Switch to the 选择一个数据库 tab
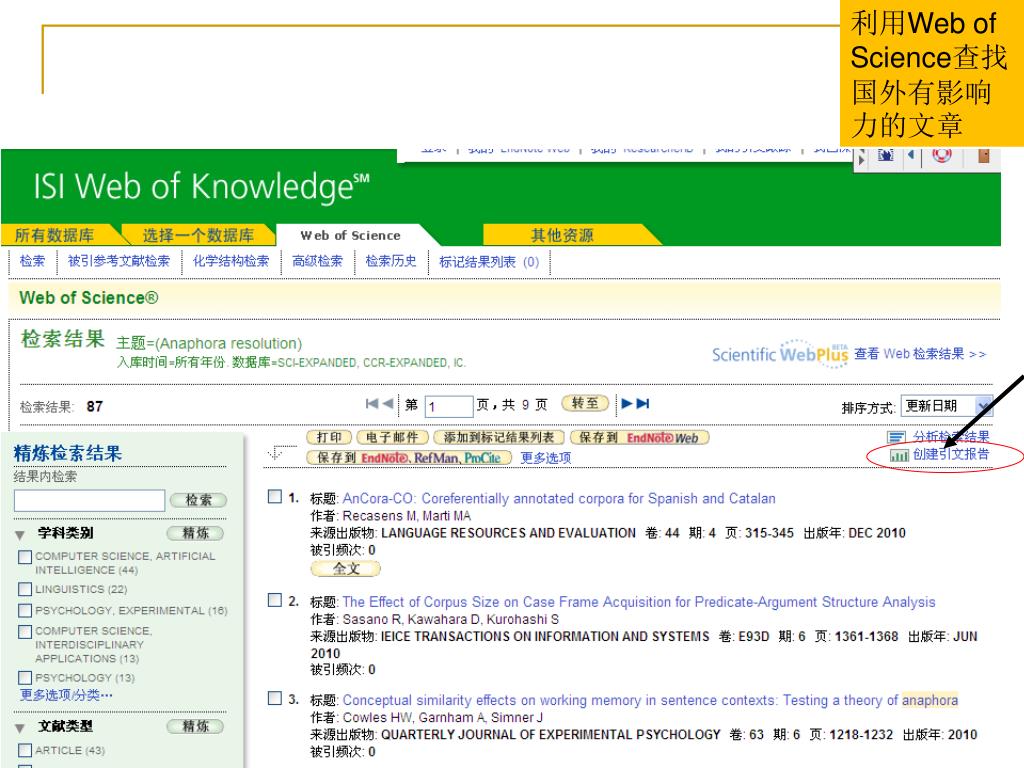 pos(199,235)
